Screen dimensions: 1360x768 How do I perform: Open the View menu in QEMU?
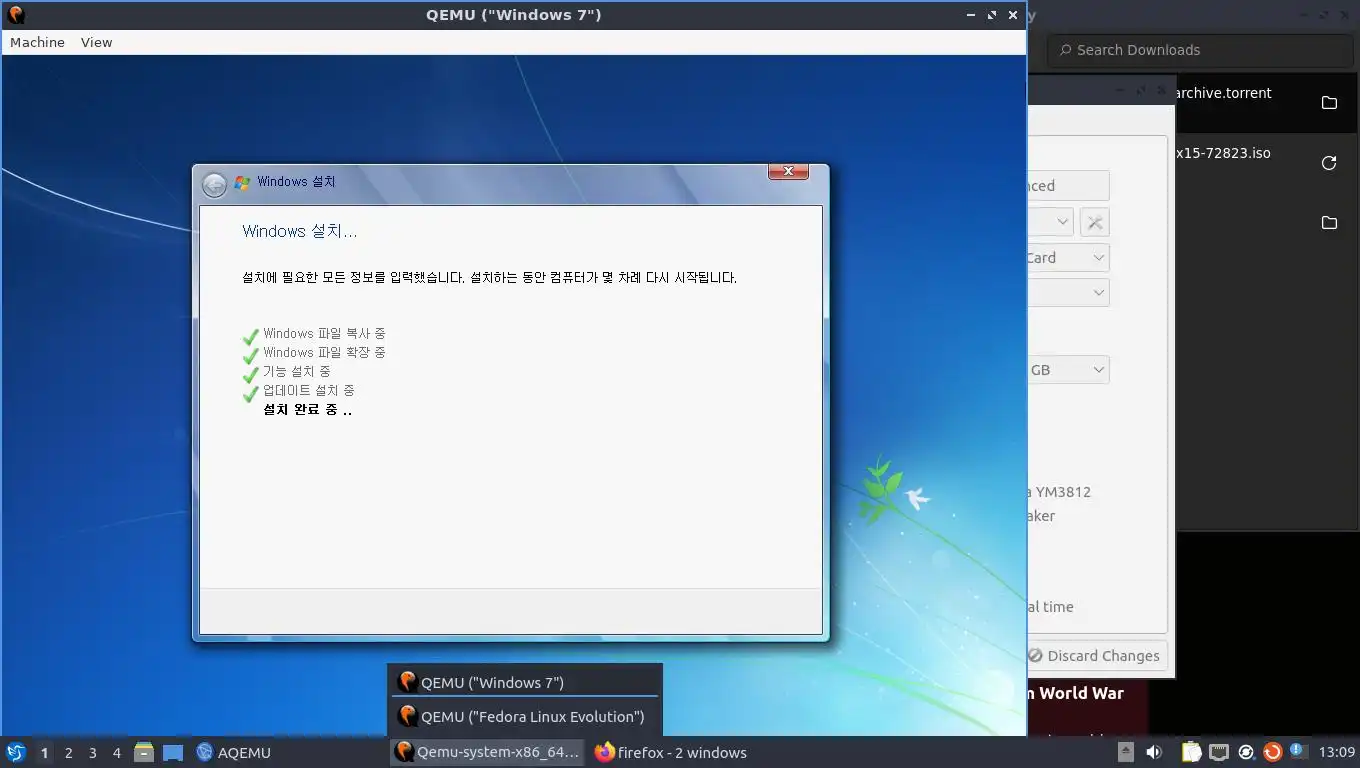click(x=97, y=42)
